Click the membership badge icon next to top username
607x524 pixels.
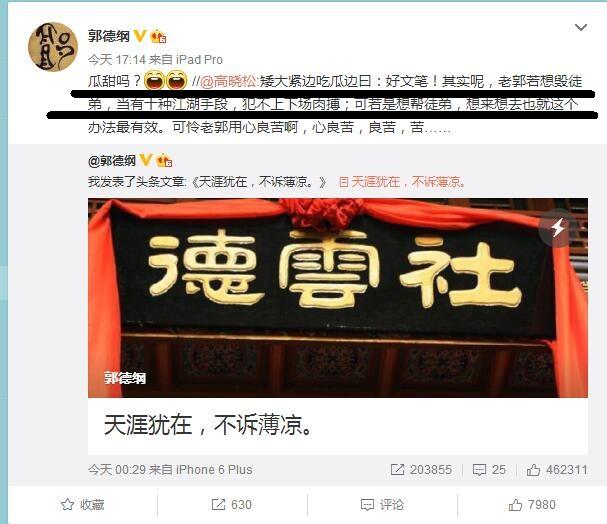coord(158,36)
